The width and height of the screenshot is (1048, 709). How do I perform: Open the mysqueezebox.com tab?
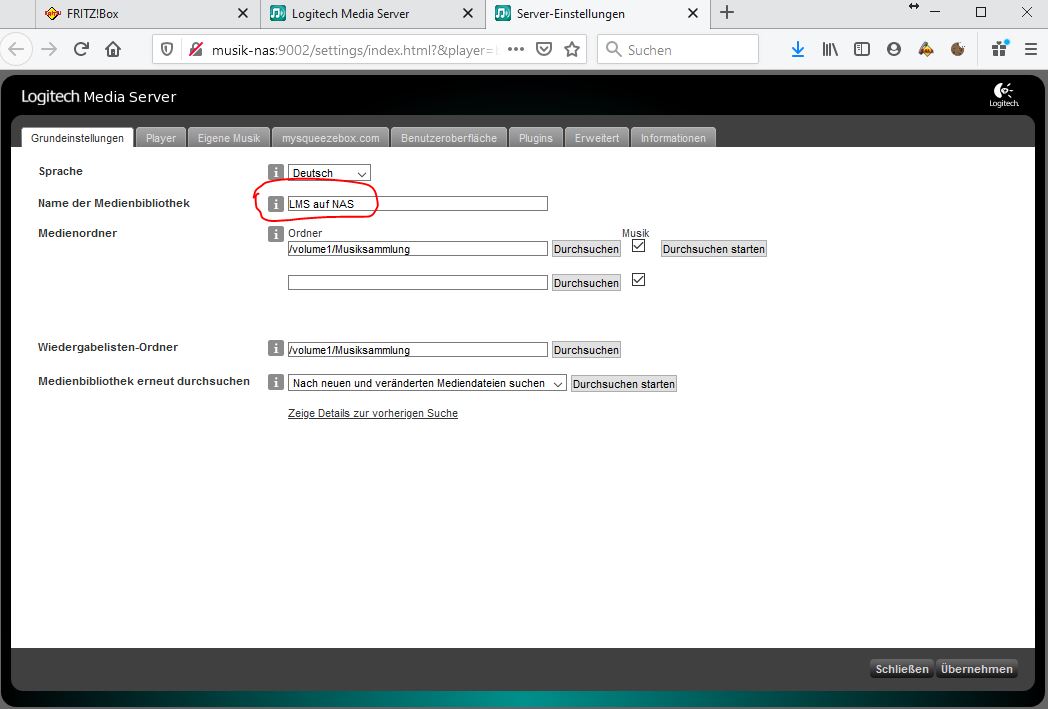(330, 138)
